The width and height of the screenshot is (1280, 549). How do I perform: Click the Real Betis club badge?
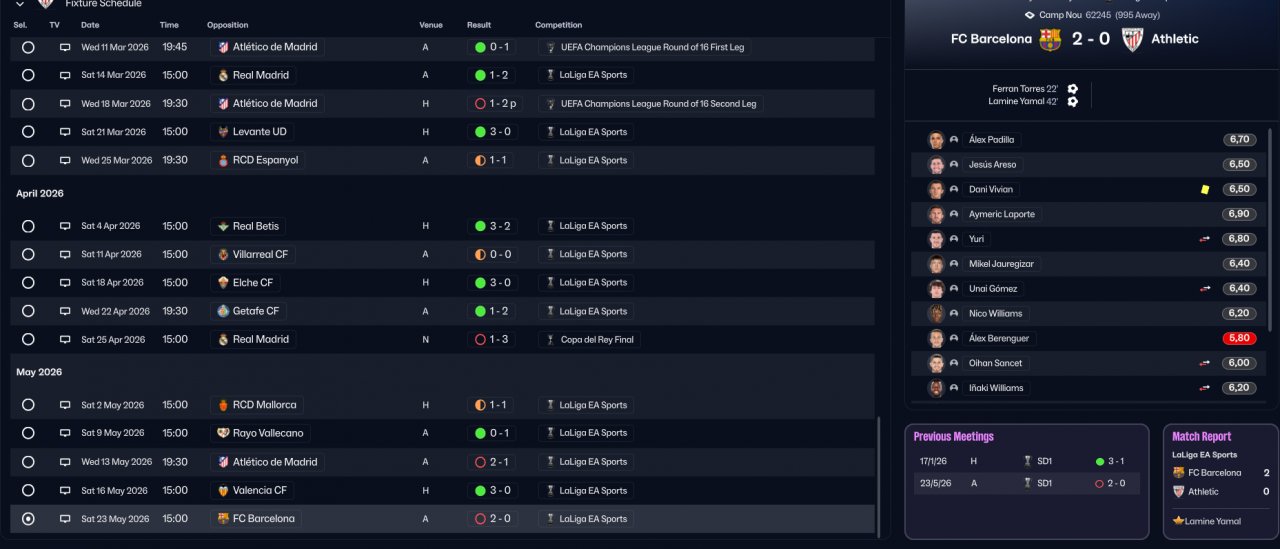coord(223,226)
